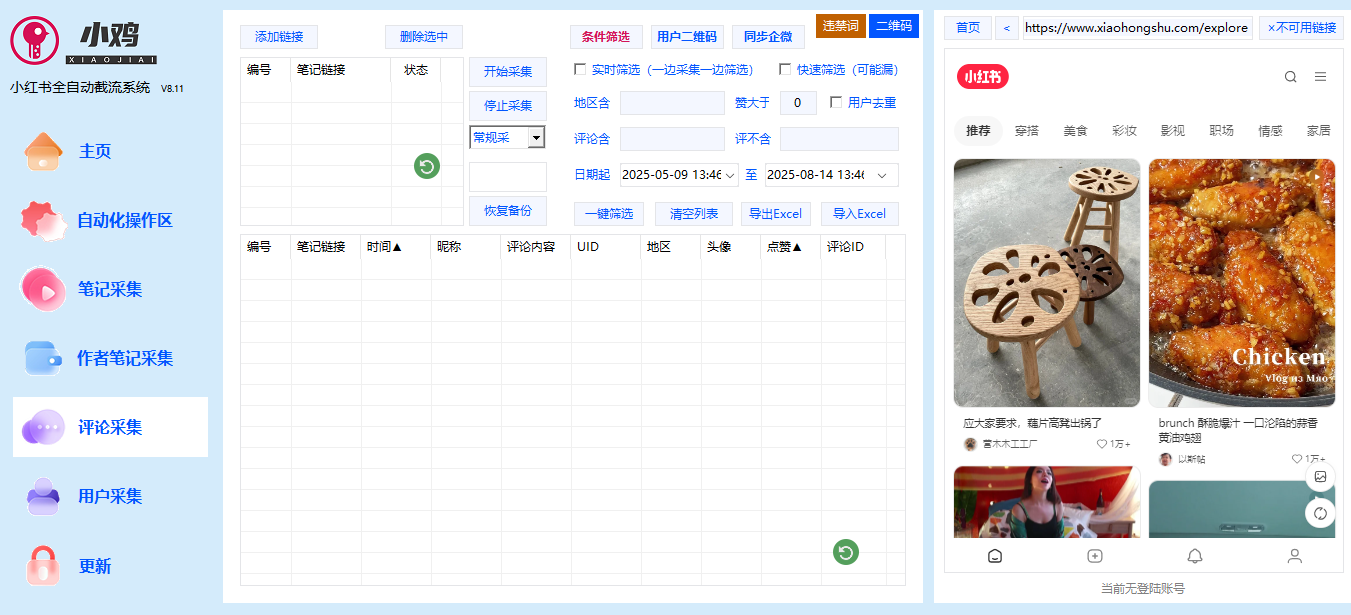This screenshot has width=1351, height=615.
Task: Open the 用户采集 user icon
Action: click(43, 496)
